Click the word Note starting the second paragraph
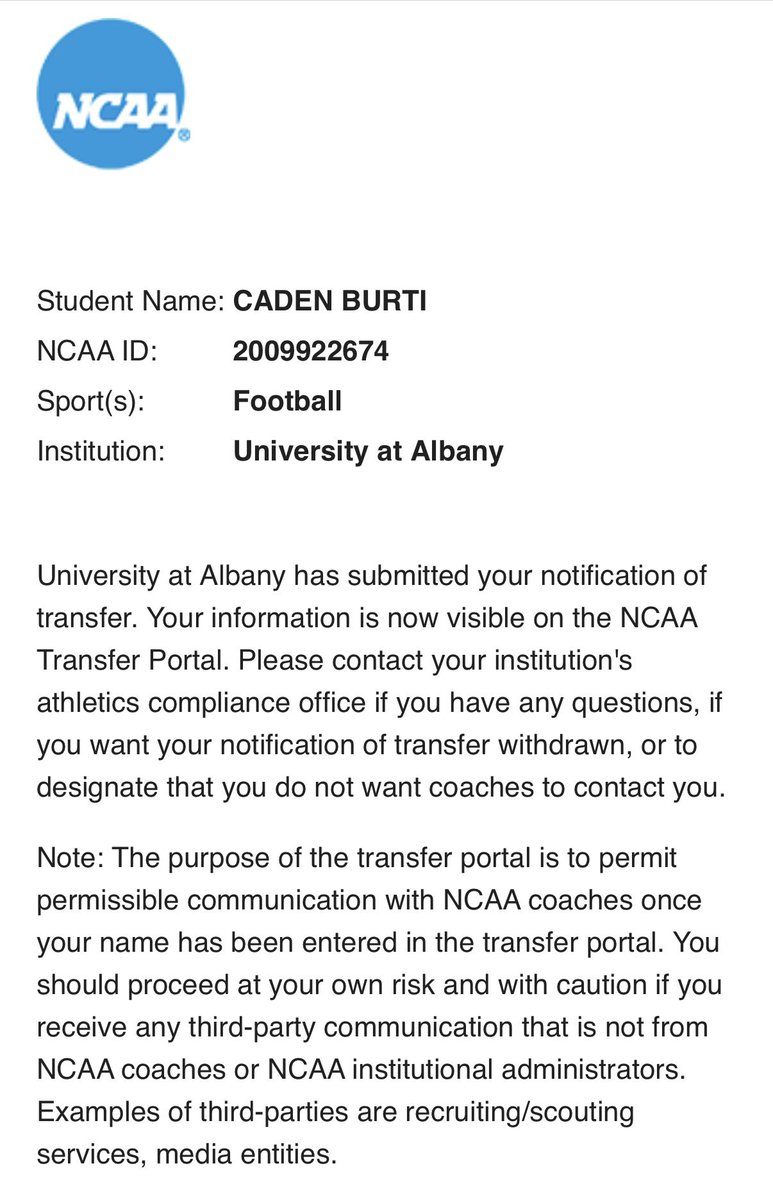Viewport: 773px width, 1200px height. 69,859
